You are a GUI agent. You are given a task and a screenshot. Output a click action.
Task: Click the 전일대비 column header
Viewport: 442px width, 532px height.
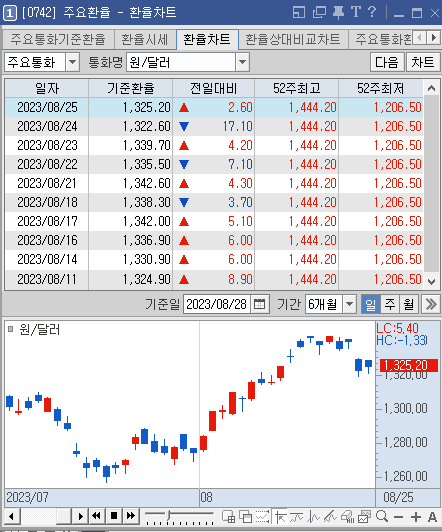click(x=214, y=89)
